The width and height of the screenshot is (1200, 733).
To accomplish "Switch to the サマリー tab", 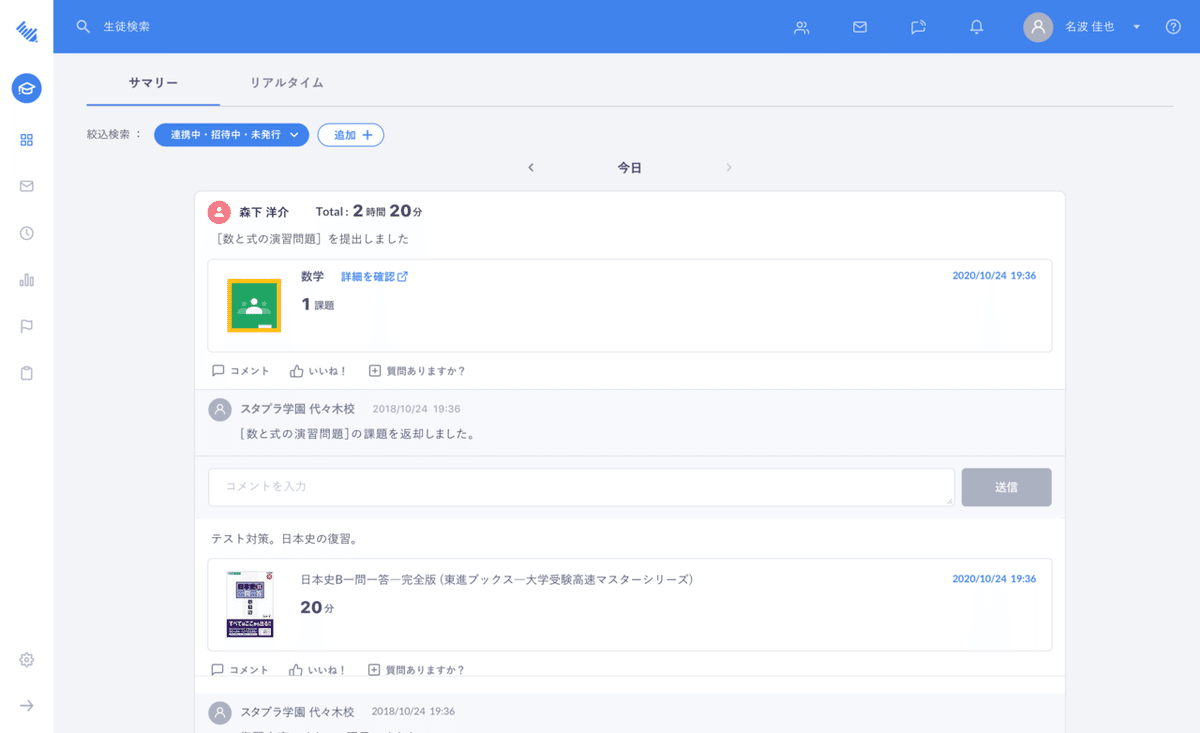I will coord(152,83).
